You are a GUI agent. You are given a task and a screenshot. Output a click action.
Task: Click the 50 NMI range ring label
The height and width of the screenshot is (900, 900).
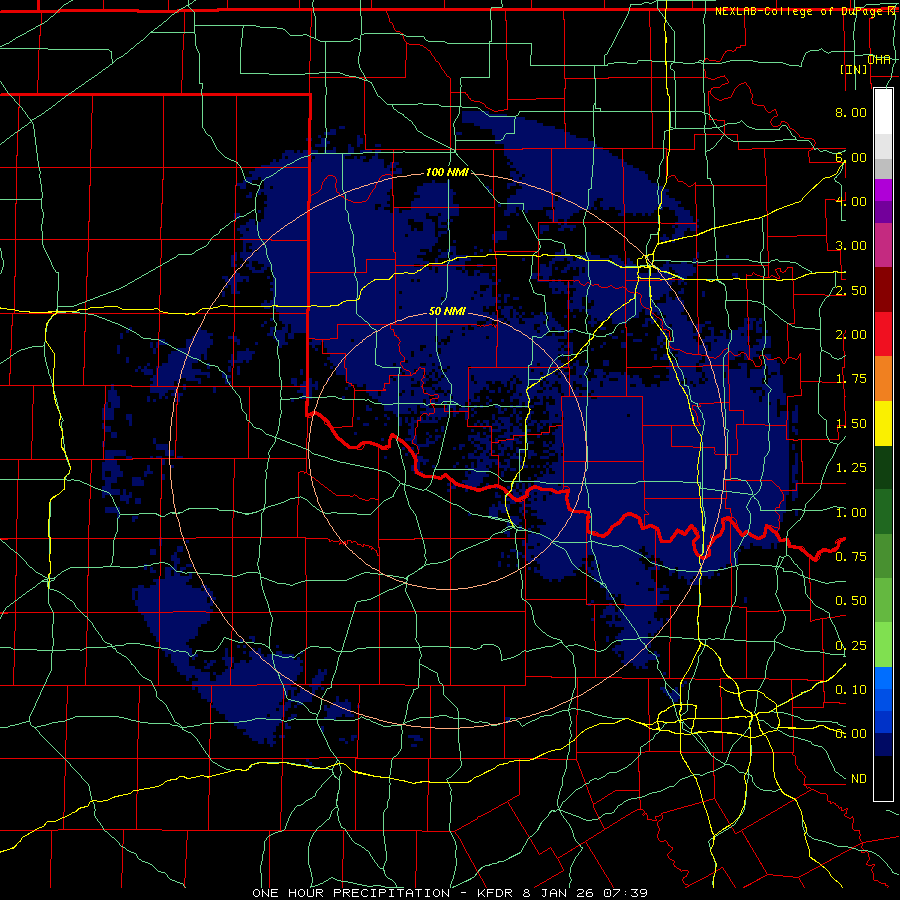447,311
